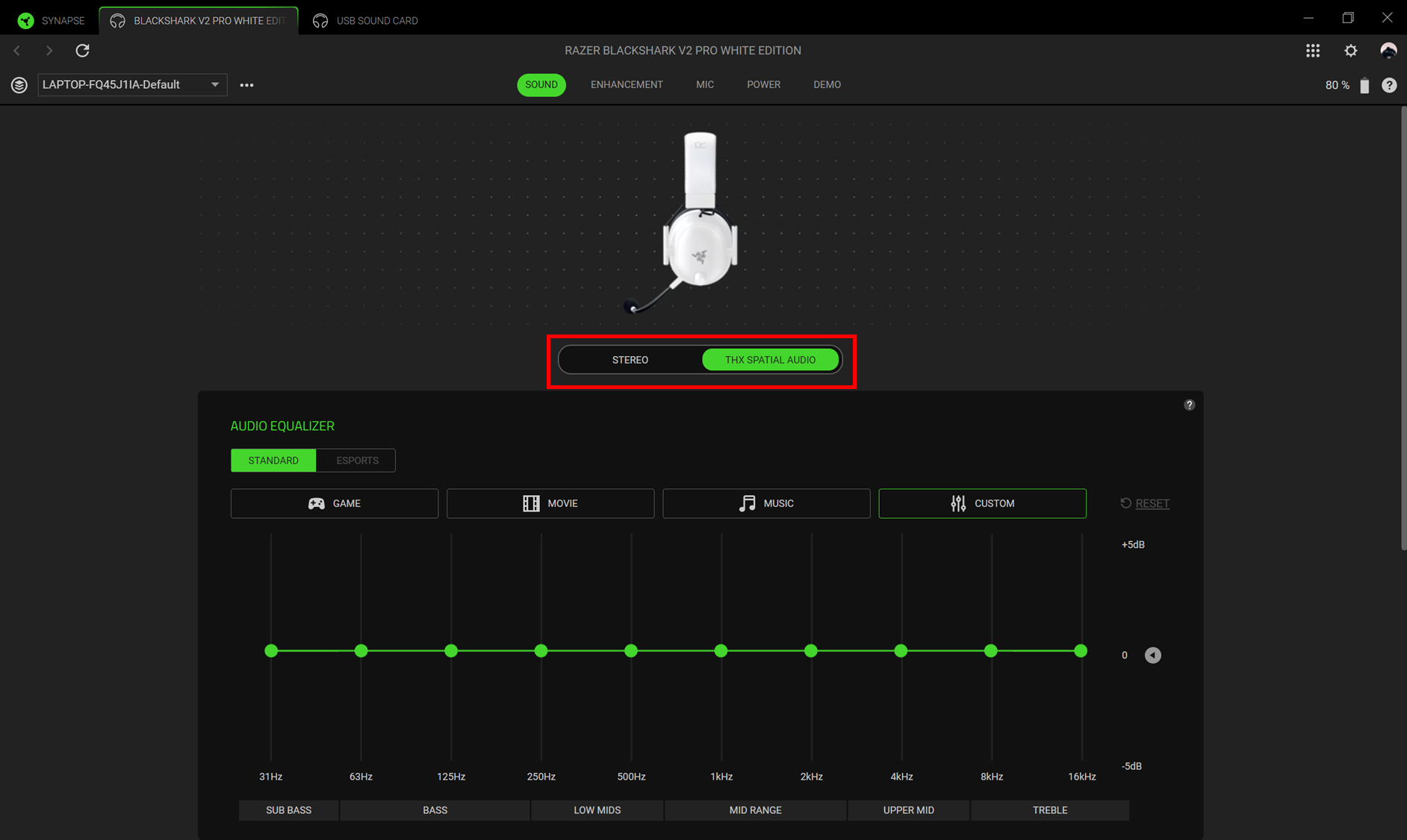Select the Esports equalizer mode
This screenshot has height=840, width=1407.
coord(357,460)
